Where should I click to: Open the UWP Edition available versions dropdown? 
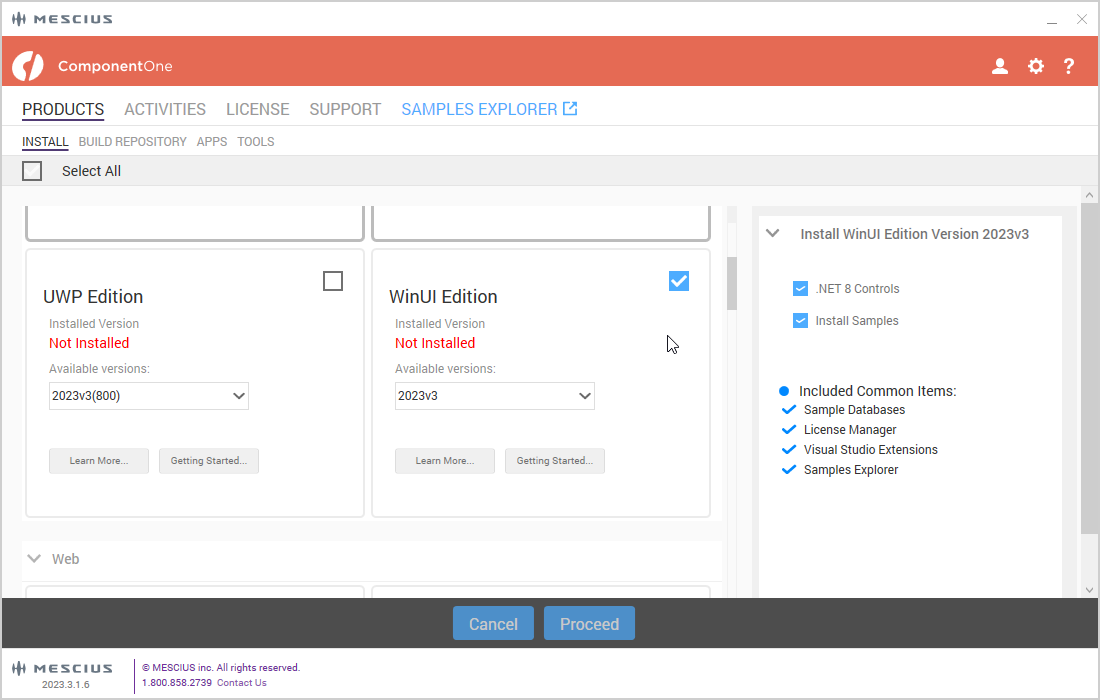[149, 396]
